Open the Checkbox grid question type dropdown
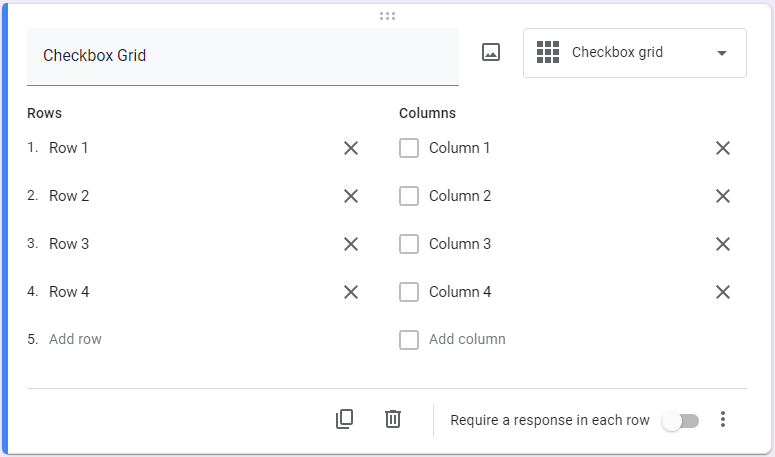 [x=634, y=53]
